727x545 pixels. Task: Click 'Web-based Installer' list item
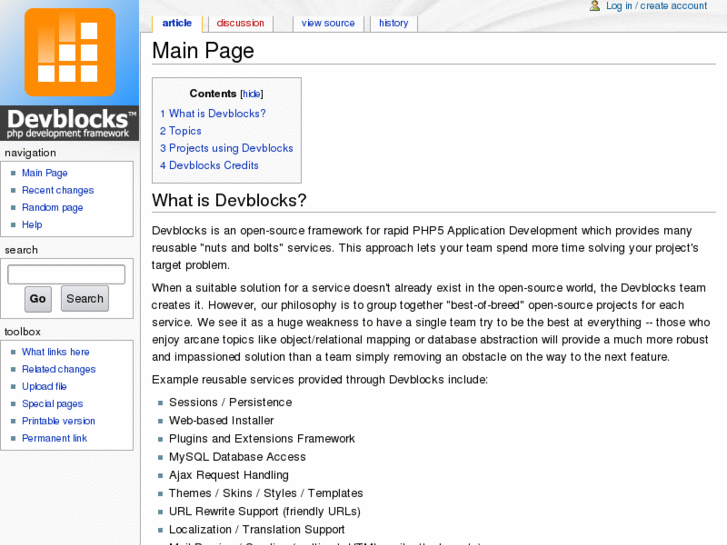(x=221, y=420)
